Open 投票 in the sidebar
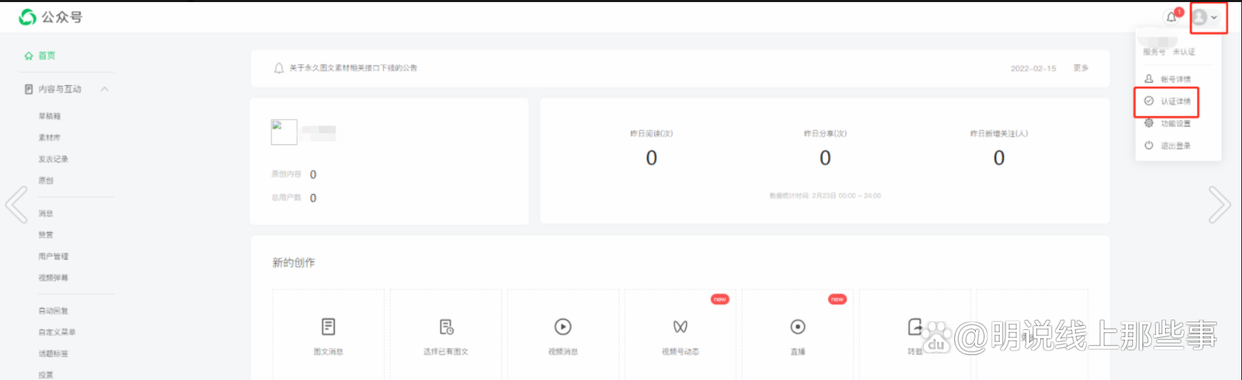Viewport: 1242px width, 380px height. pos(45,375)
